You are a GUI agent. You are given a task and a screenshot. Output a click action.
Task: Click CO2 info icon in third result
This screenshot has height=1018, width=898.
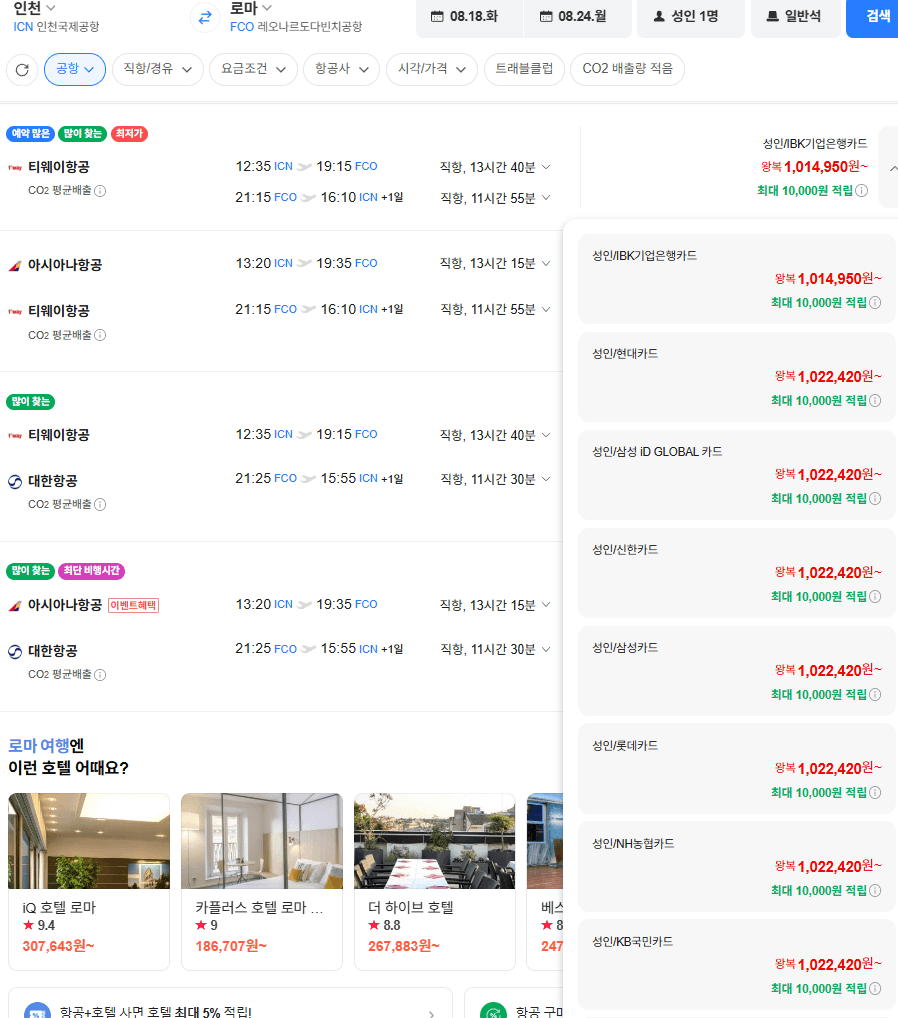[x=100, y=504]
